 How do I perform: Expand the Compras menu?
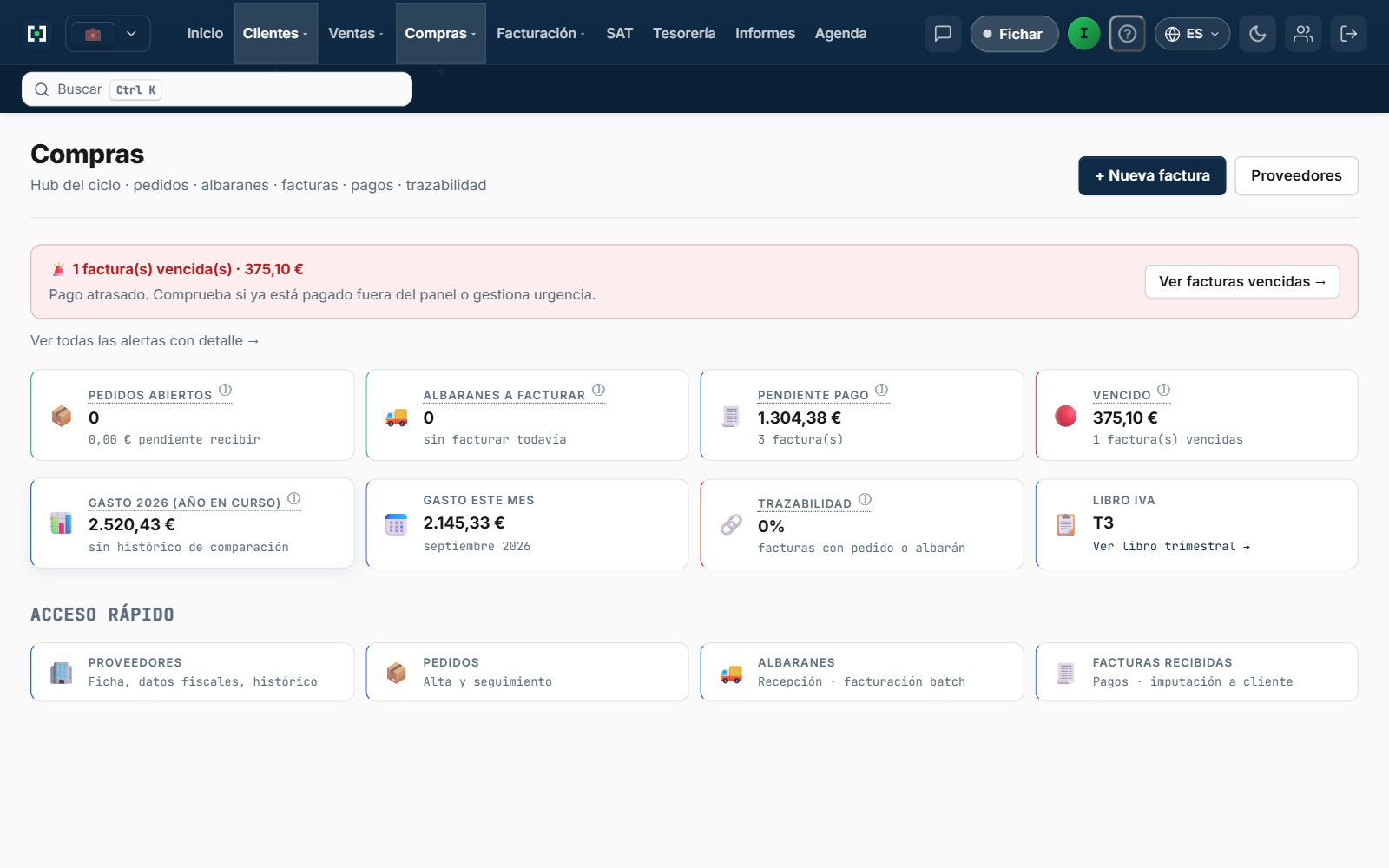click(440, 33)
